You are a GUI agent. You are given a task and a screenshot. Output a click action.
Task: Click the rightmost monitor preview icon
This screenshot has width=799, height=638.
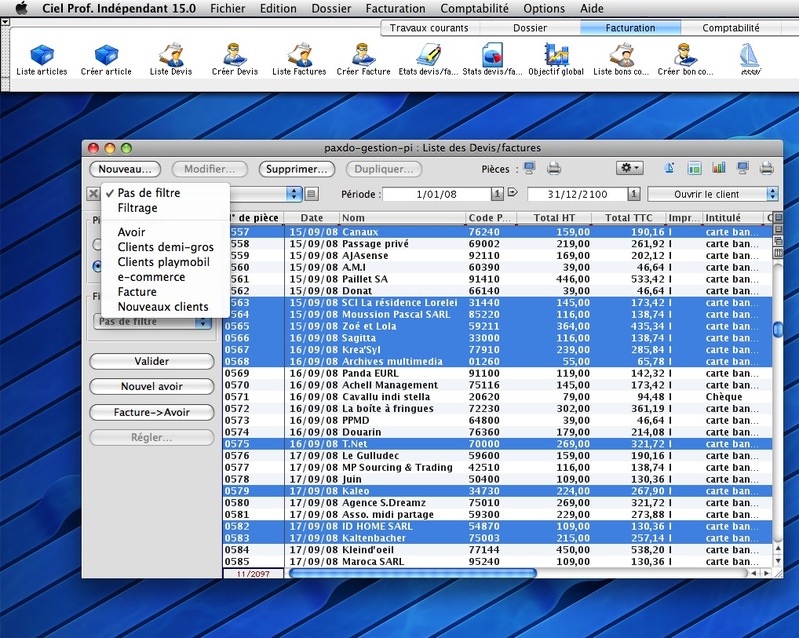pos(743,168)
